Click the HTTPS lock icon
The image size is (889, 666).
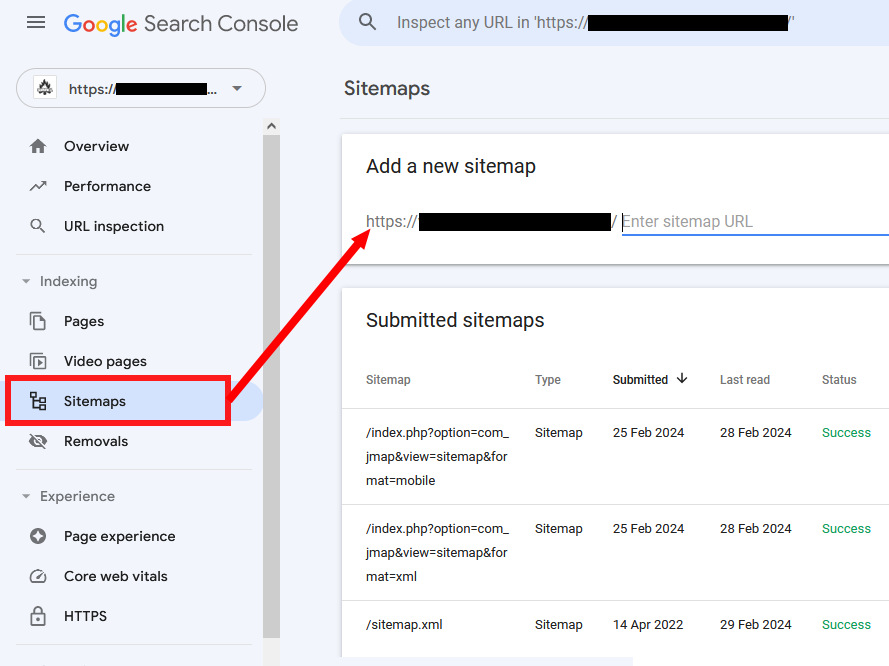point(38,616)
